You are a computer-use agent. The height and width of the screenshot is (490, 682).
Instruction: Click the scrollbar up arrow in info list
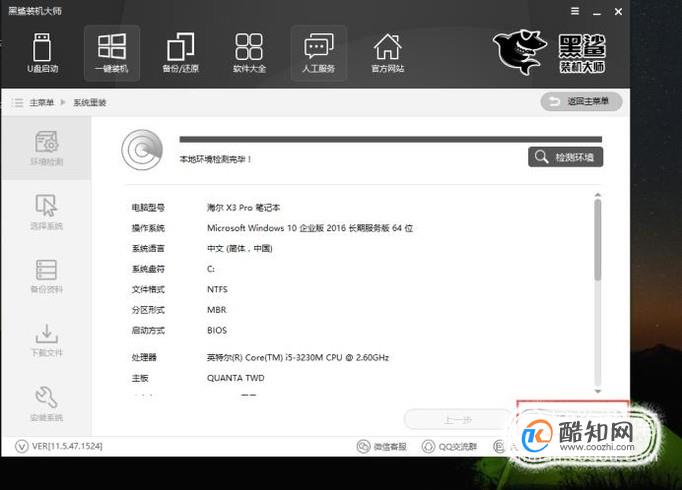(x=598, y=195)
